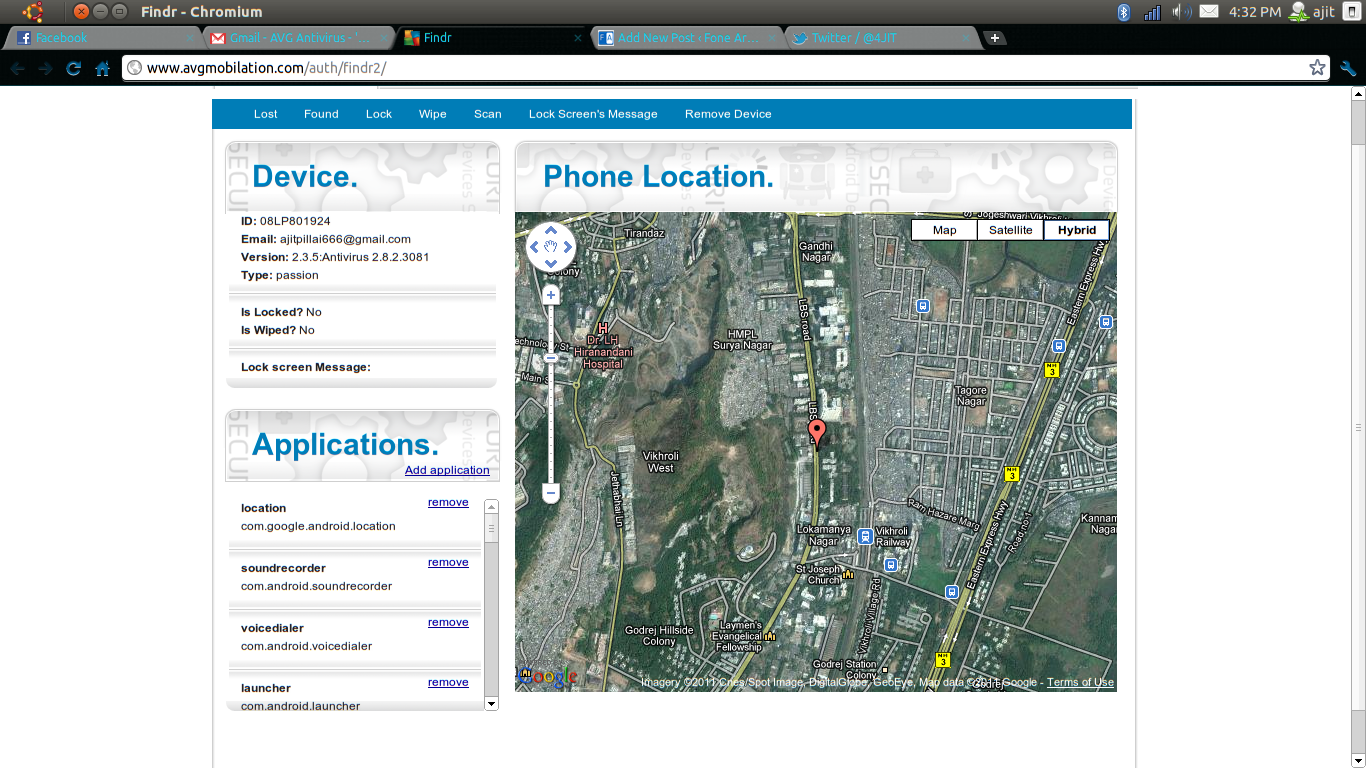This screenshot has height=768, width=1366.
Task: Go to the browser Home icon
Action: [102, 68]
